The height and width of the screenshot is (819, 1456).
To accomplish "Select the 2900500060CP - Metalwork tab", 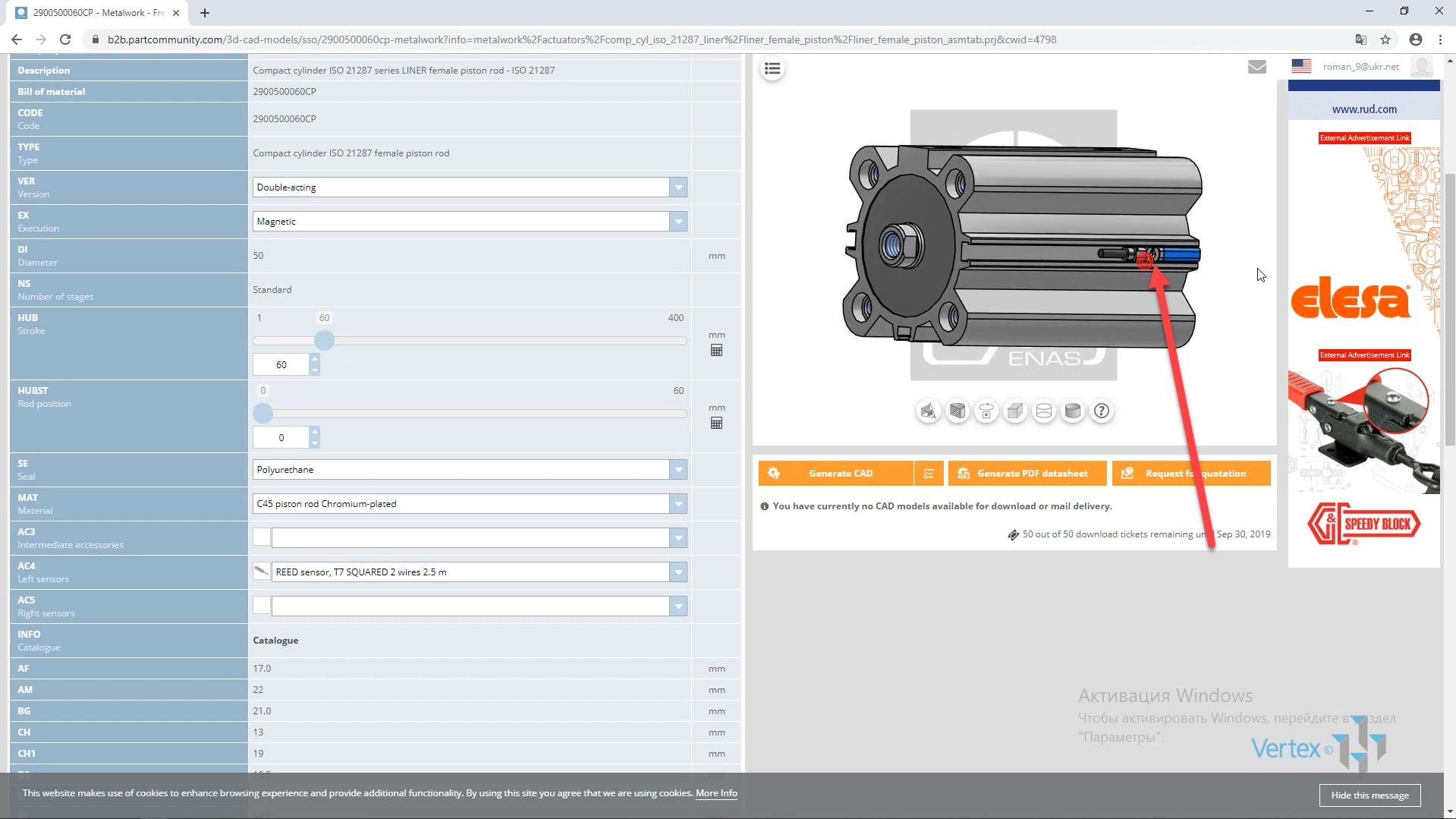I will click(99, 13).
